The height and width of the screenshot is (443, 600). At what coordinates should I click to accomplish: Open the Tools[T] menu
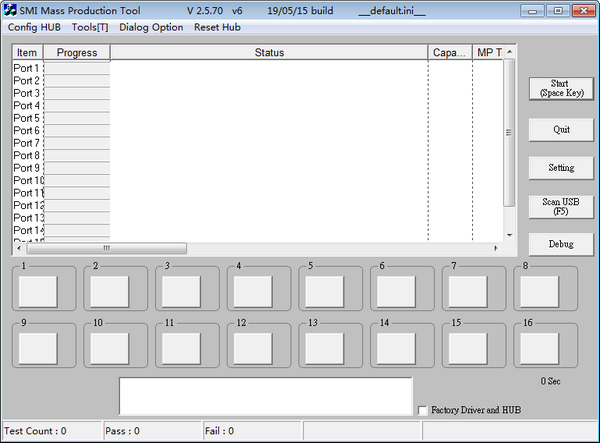click(90, 27)
